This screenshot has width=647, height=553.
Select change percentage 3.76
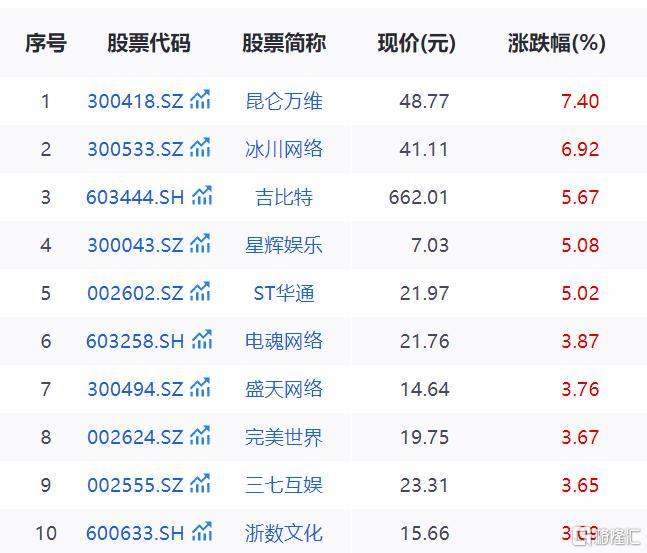point(580,389)
